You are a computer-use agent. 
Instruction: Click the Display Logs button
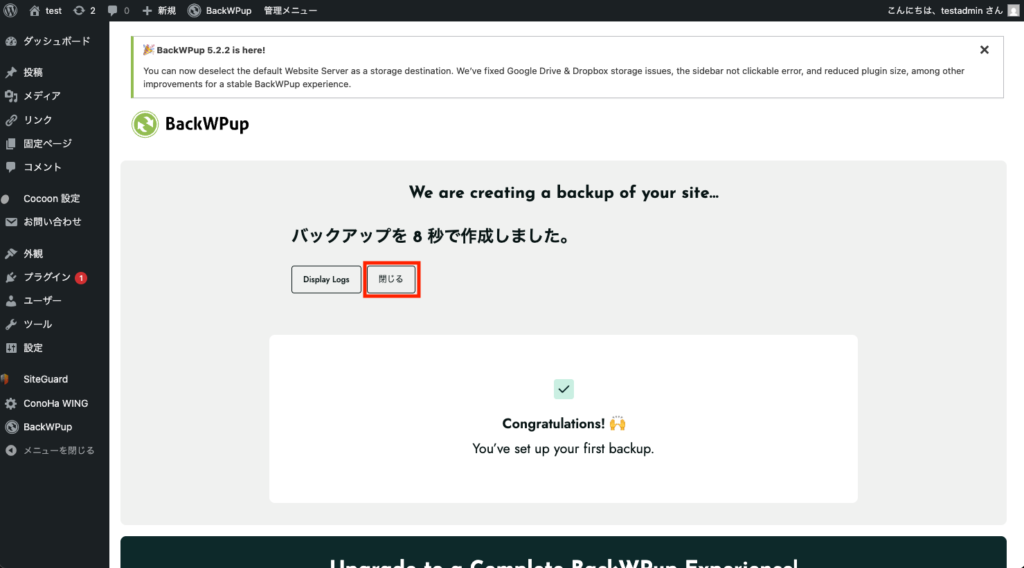pyautogui.click(x=326, y=279)
